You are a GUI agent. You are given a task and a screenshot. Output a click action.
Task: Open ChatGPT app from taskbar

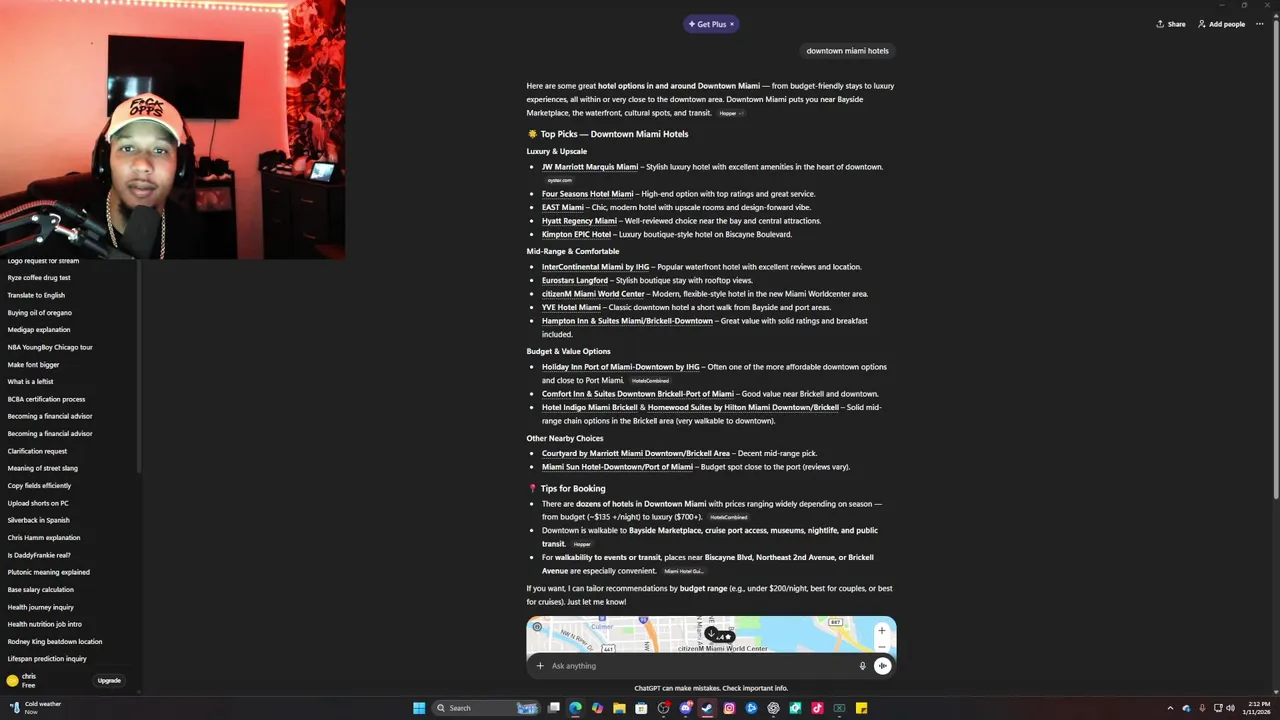coord(773,708)
